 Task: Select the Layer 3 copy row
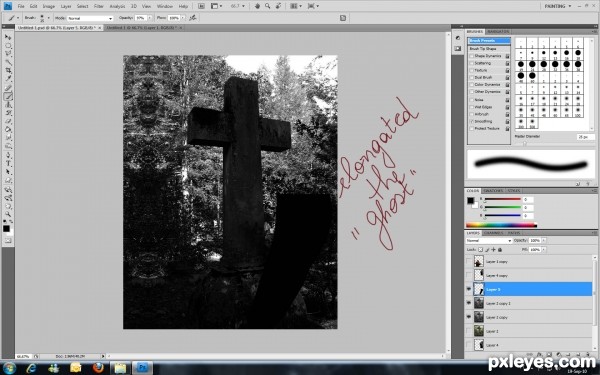pyautogui.click(x=529, y=262)
